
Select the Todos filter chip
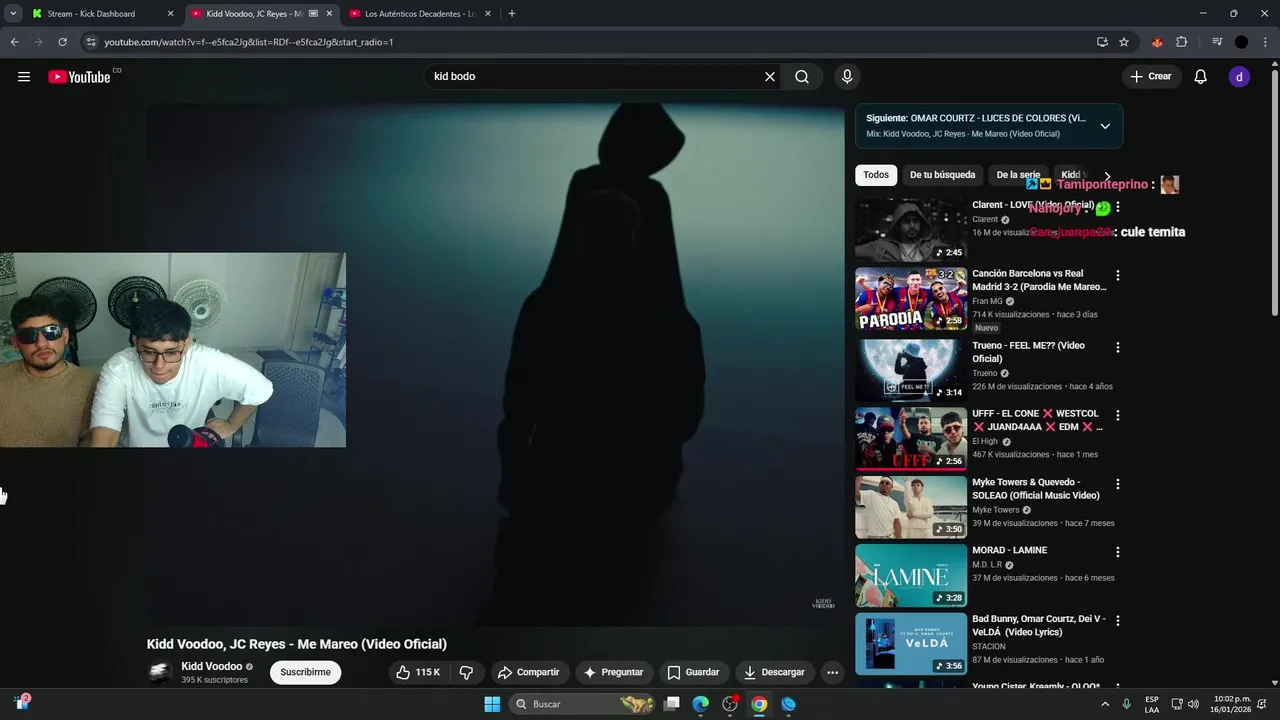[876, 175]
